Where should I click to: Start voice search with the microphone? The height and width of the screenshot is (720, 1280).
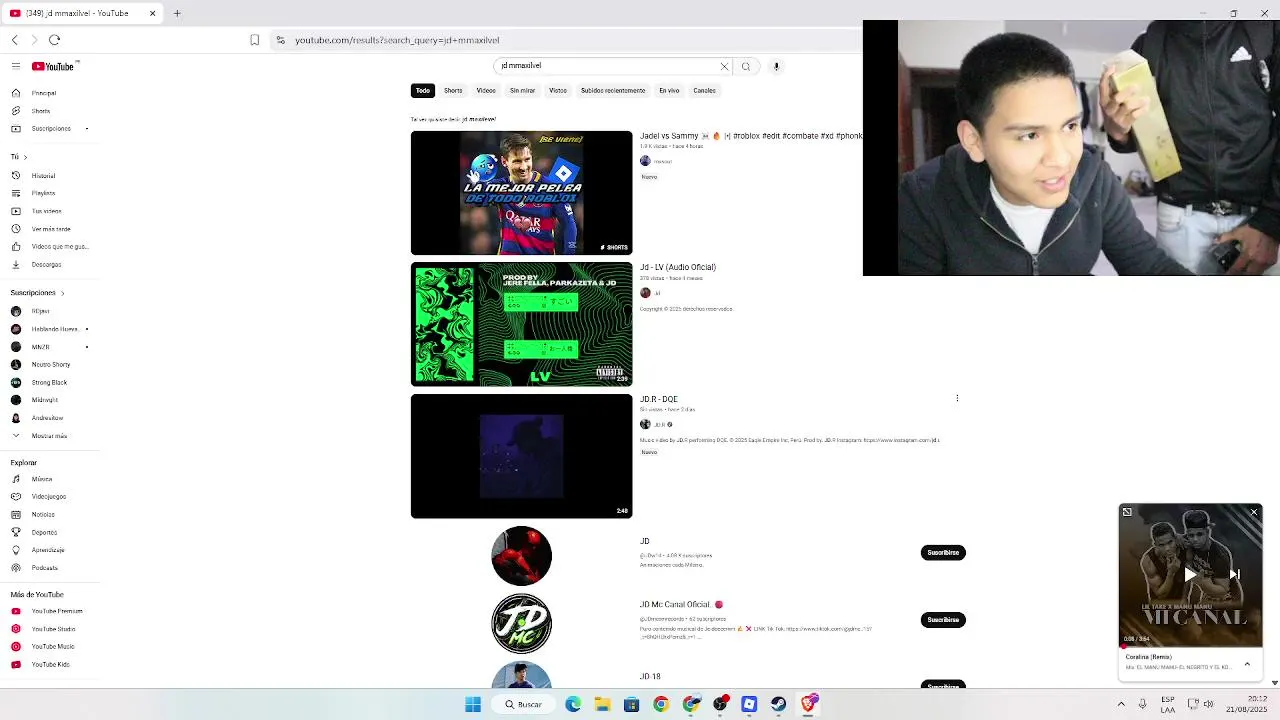point(776,66)
